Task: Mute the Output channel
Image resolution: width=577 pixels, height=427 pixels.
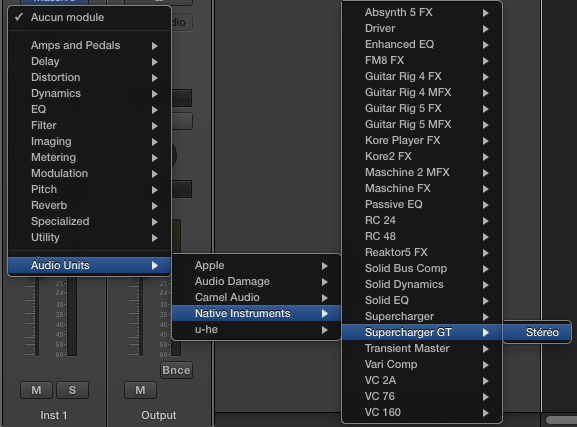Action: (x=140, y=390)
